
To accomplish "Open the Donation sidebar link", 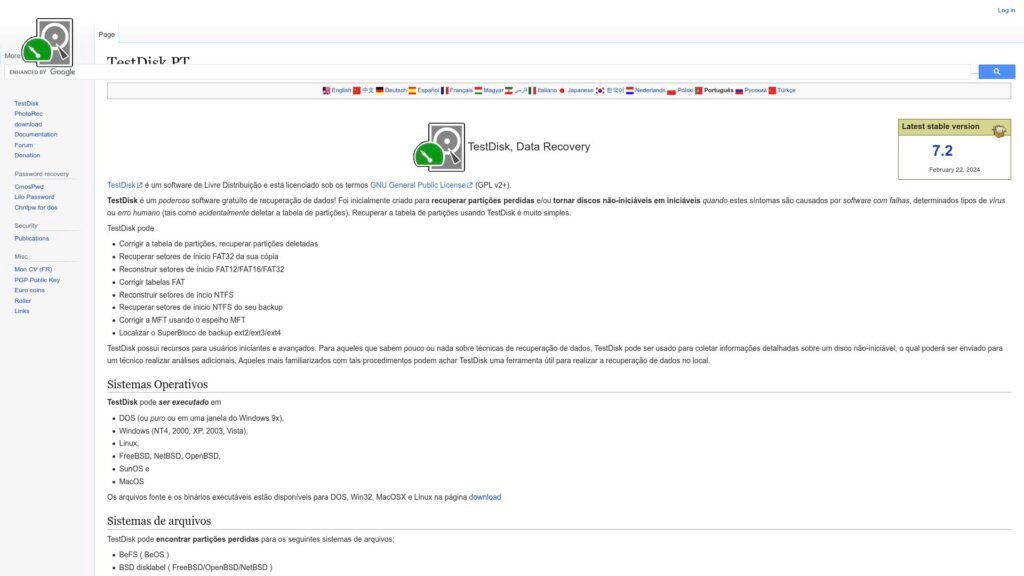I will pyautogui.click(x=27, y=155).
